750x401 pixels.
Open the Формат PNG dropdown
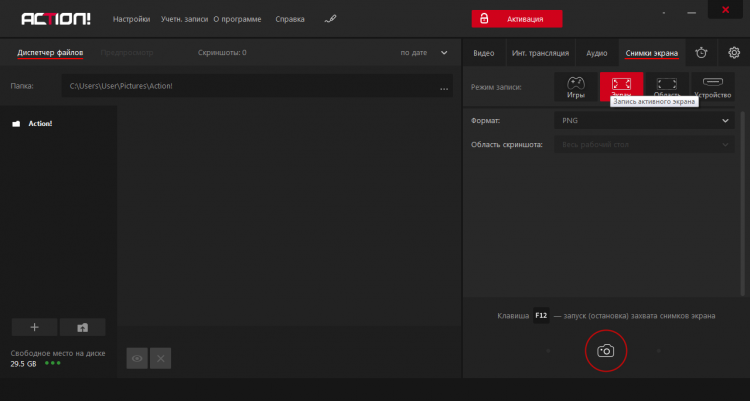644,121
